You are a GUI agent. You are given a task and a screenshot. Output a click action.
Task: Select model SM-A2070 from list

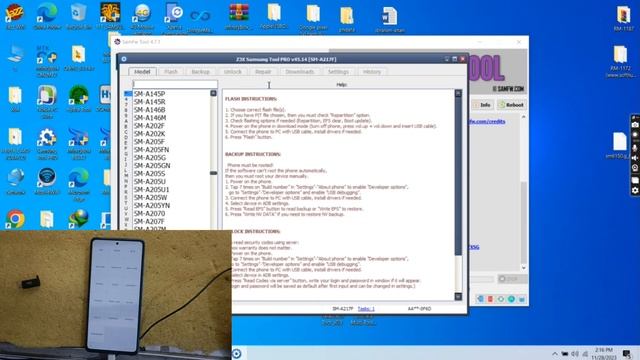[149, 213]
